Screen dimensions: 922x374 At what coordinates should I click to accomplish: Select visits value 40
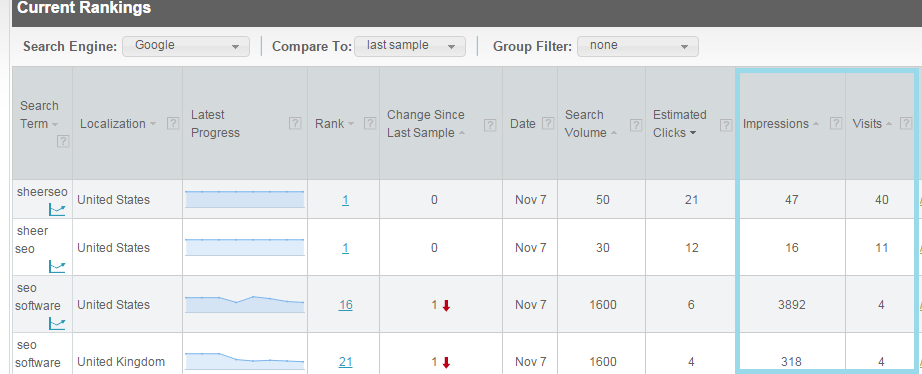tap(881, 200)
